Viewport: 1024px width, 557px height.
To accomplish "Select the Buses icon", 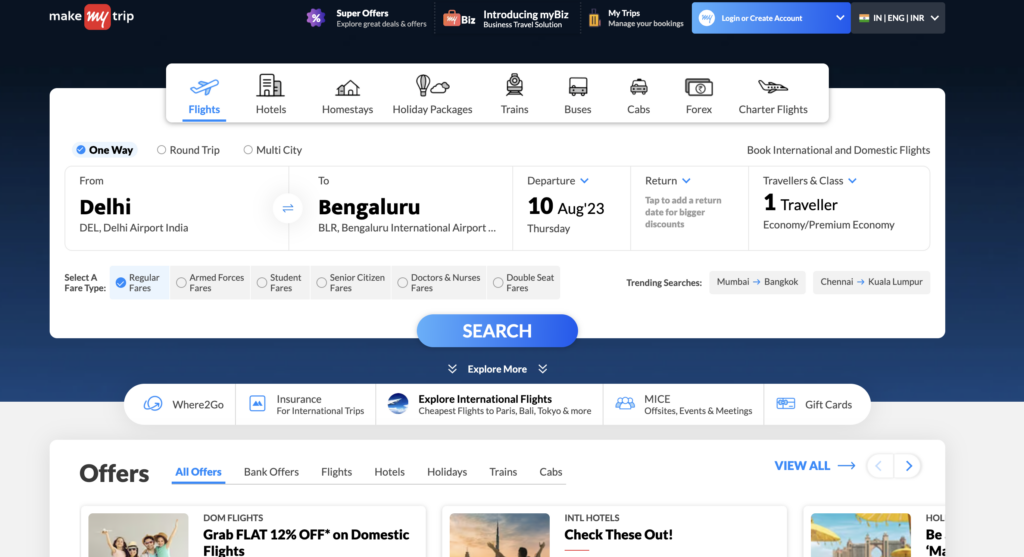I will (x=577, y=87).
